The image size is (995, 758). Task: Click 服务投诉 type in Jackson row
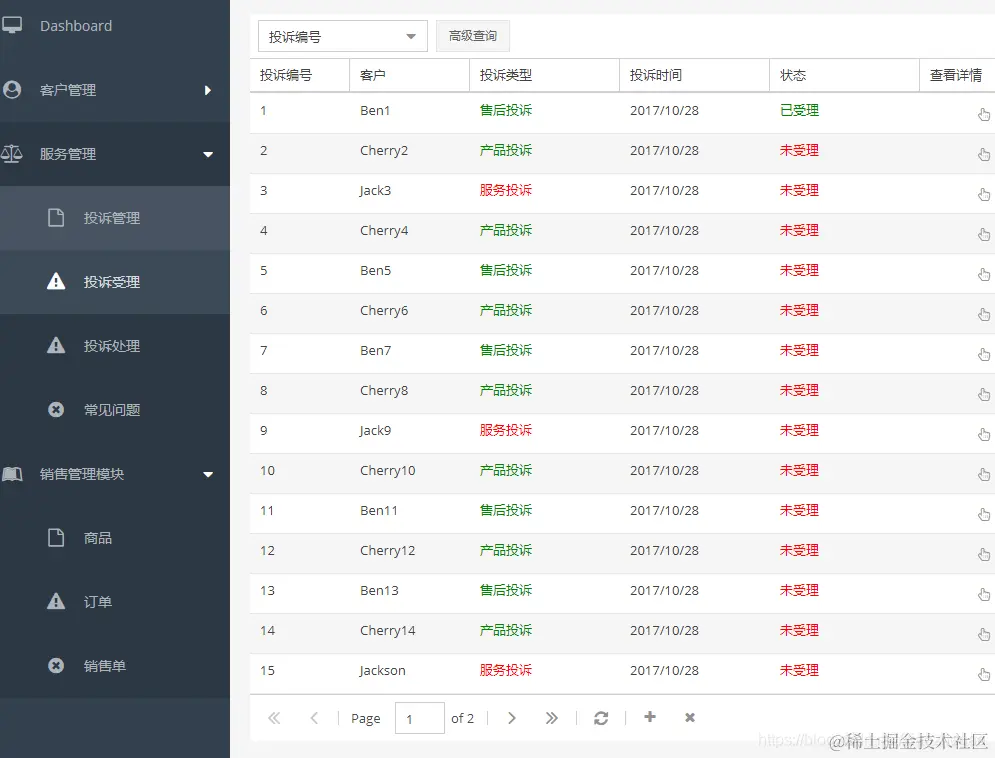tap(506, 670)
